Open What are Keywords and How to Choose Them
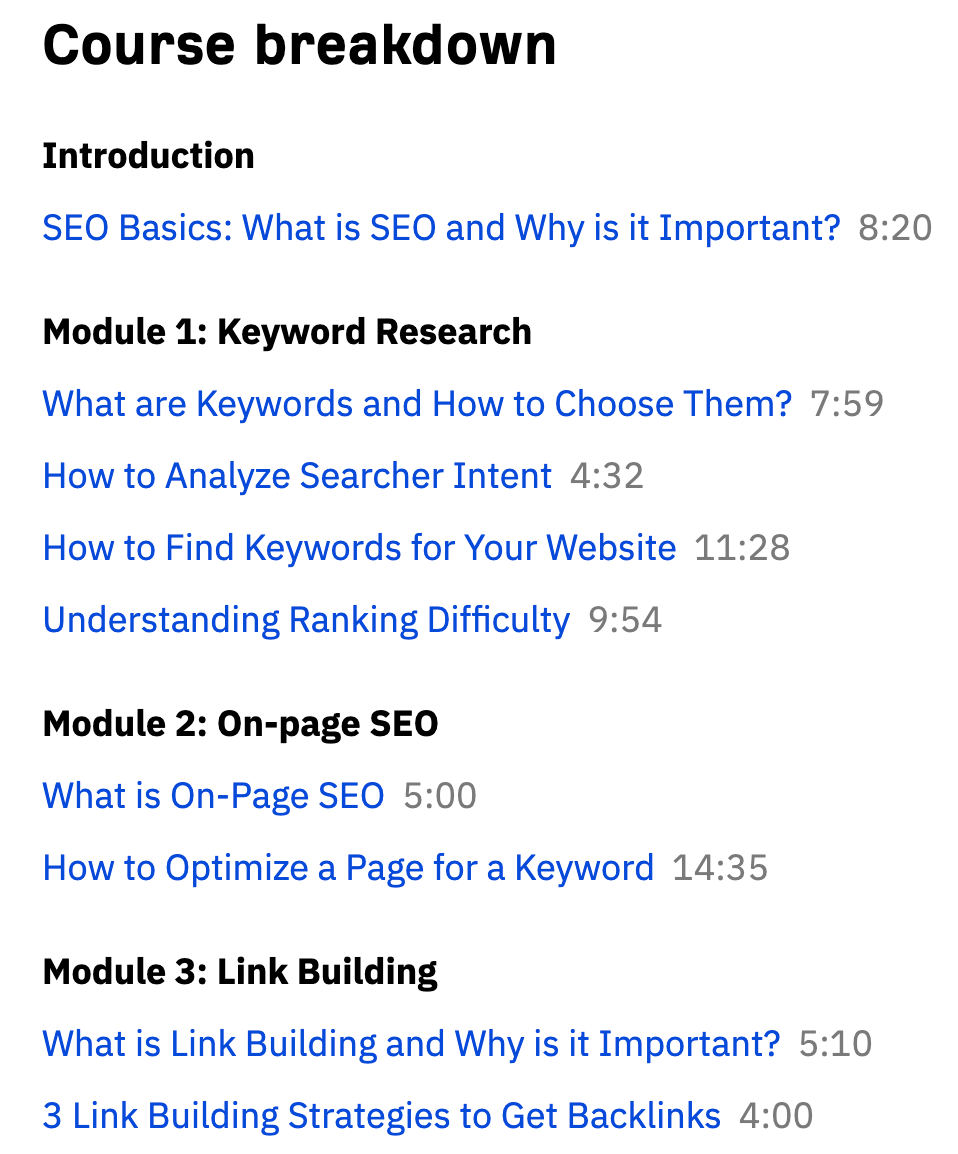The height and width of the screenshot is (1154, 958). [x=417, y=404]
